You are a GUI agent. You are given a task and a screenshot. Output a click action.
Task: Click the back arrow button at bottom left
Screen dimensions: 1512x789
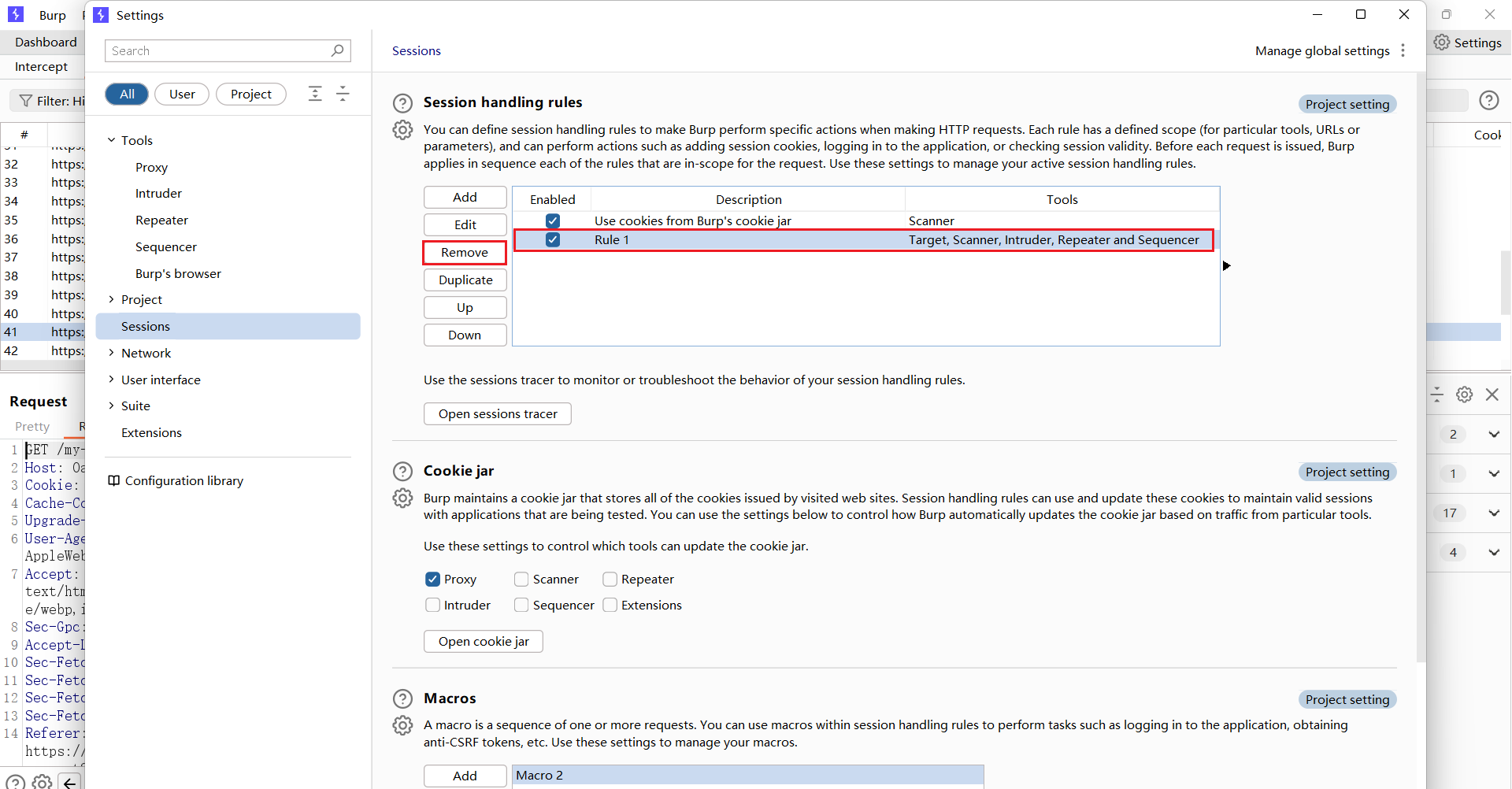point(70,783)
